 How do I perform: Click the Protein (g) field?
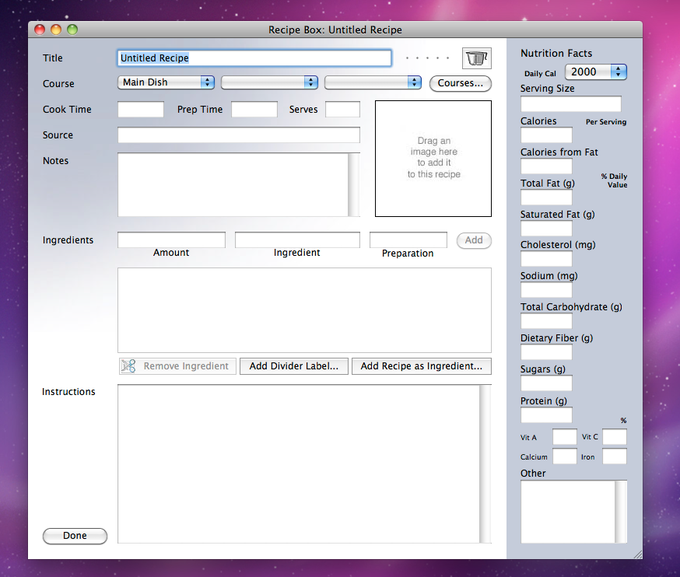pos(546,415)
